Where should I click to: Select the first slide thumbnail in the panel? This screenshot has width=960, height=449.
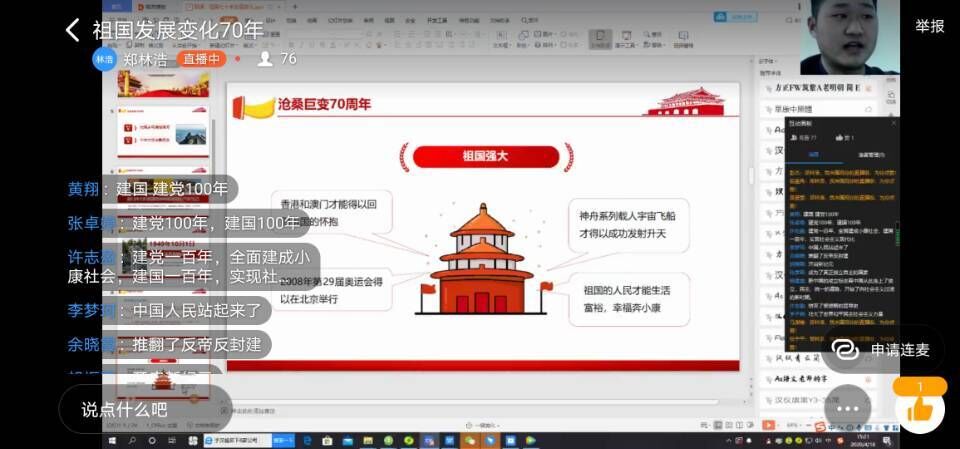[x=163, y=84]
